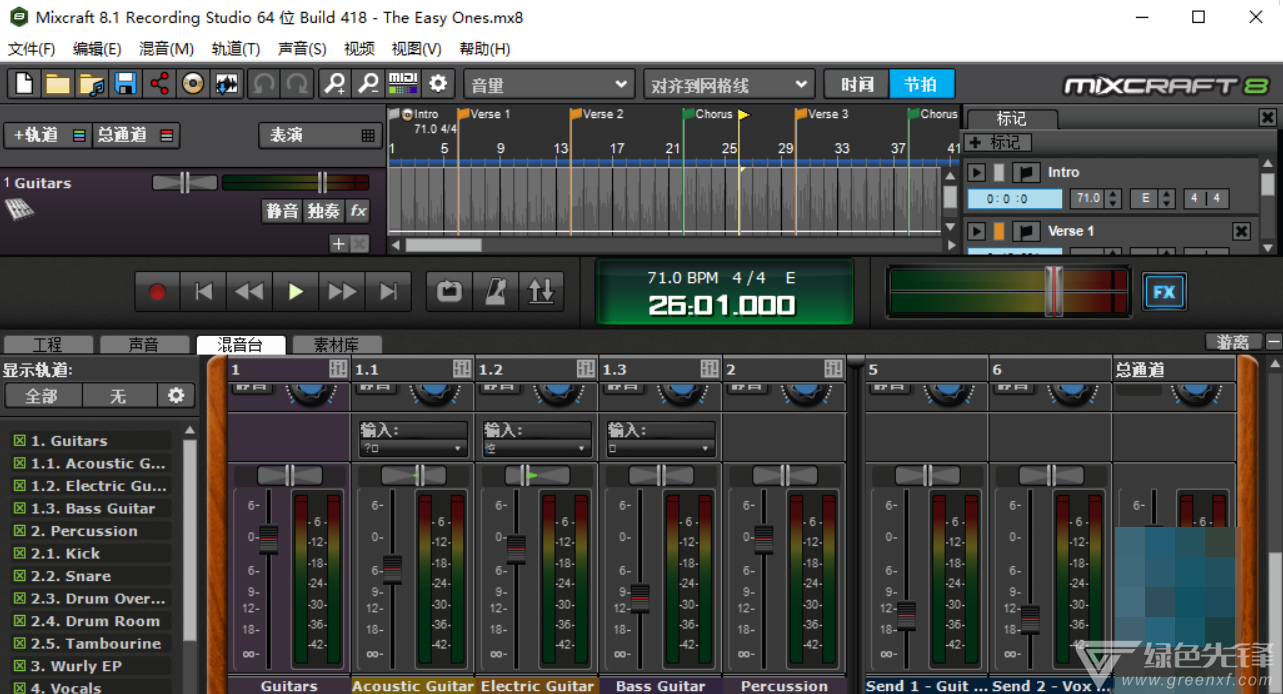Mute Guitars track with 静音 button
This screenshot has width=1283, height=694.
(282, 211)
